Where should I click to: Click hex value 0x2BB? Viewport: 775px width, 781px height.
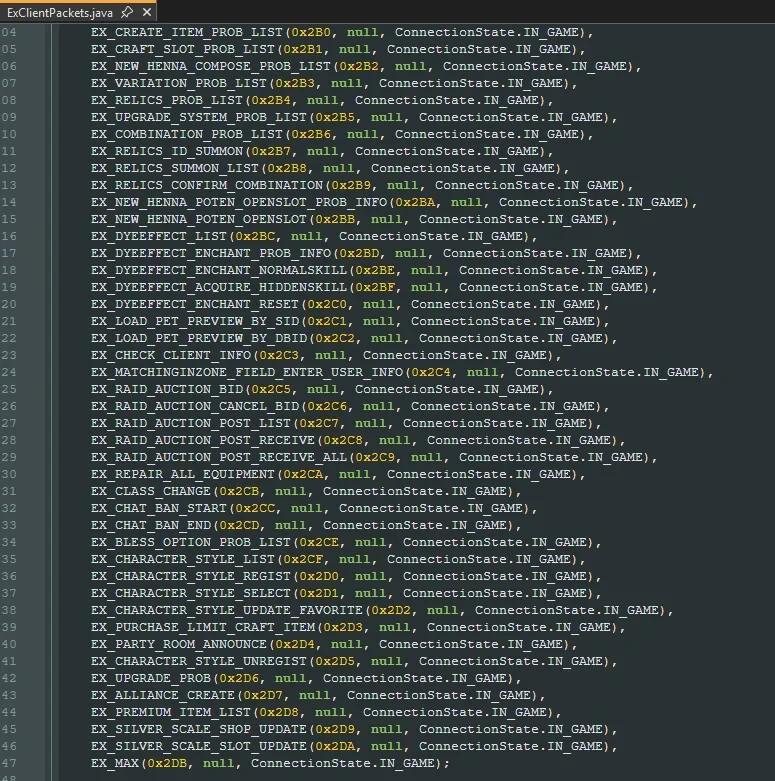coord(336,219)
